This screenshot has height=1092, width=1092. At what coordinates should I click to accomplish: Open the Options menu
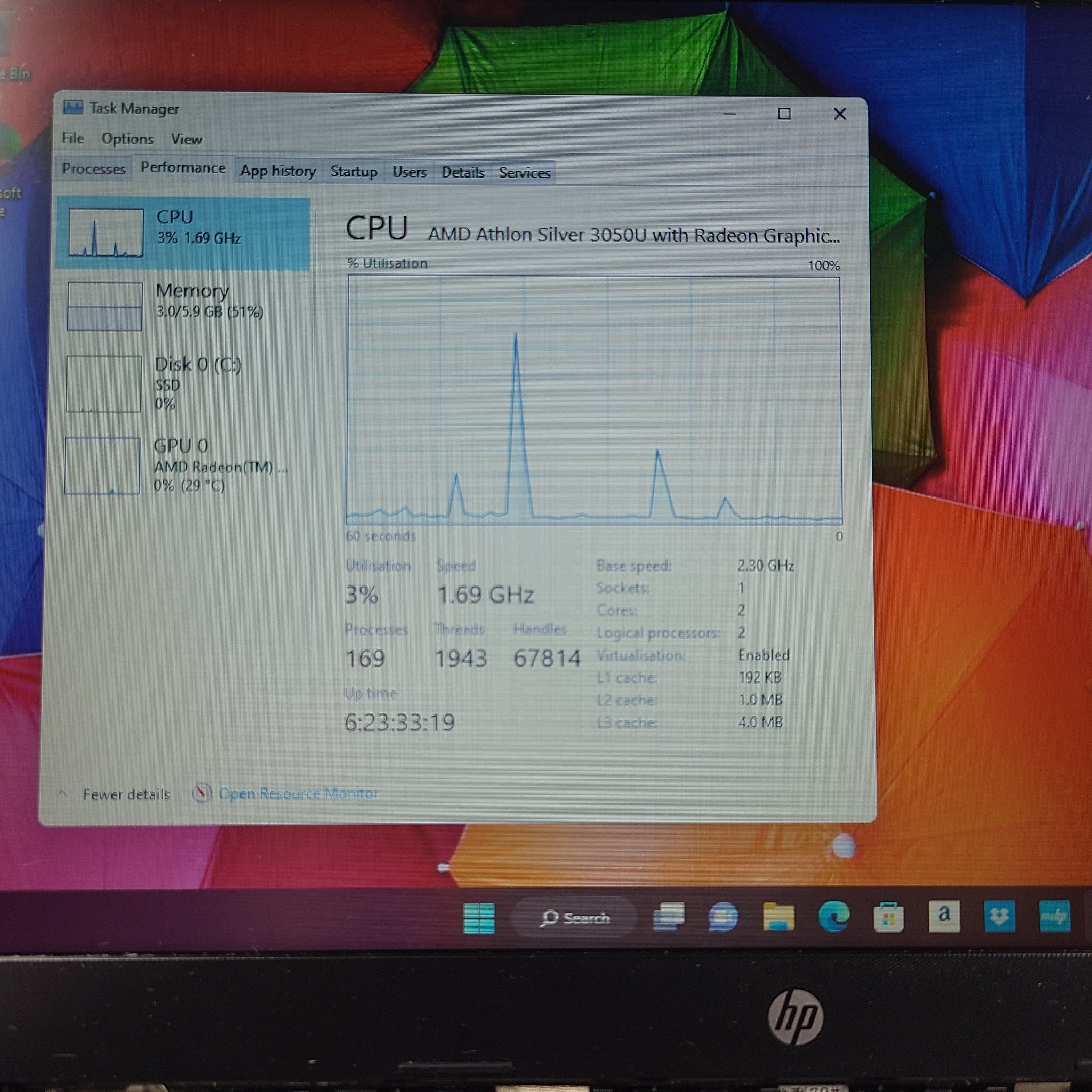click(x=127, y=139)
